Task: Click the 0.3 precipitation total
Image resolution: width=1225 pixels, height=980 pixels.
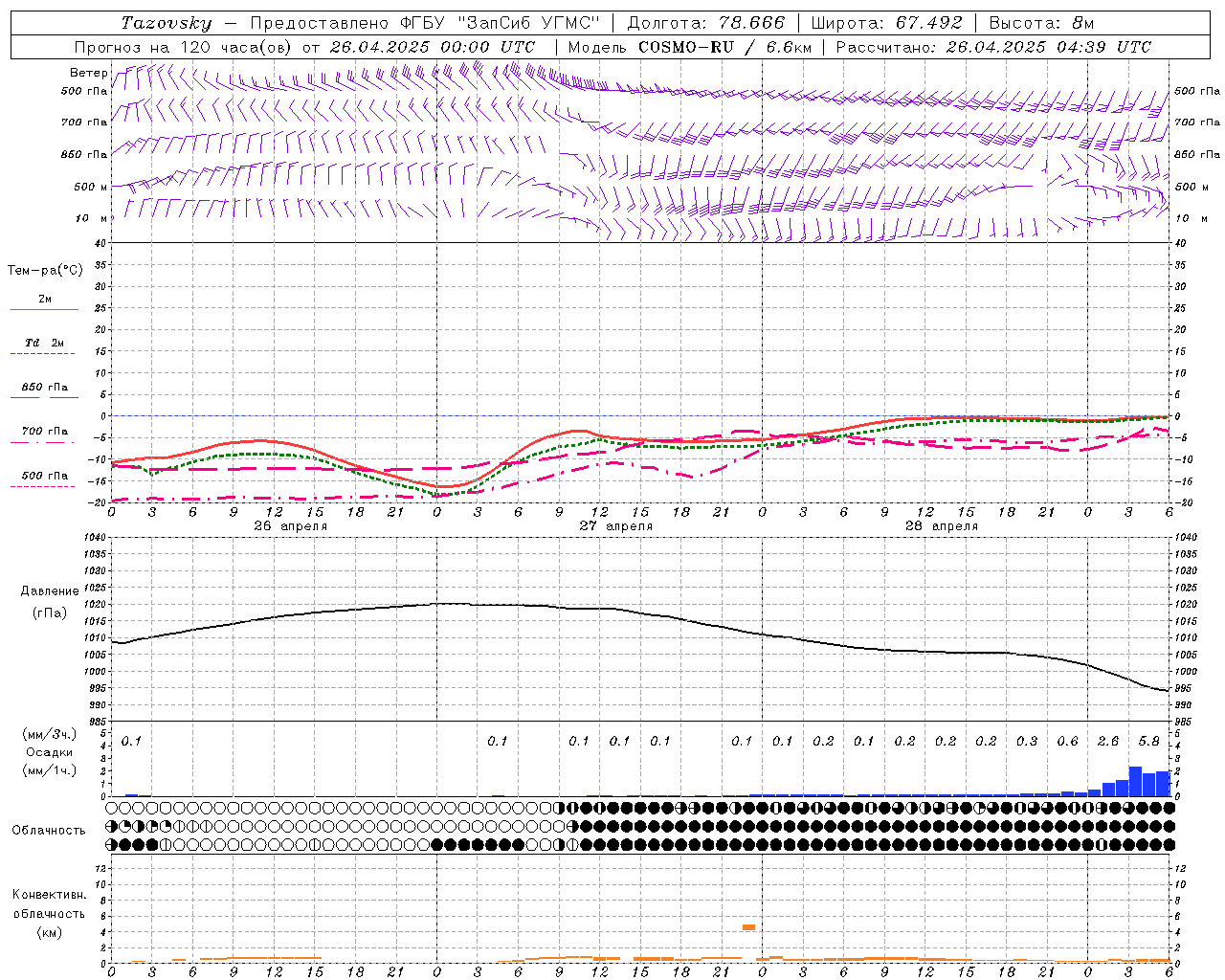Action: (x=1027, y=742)
